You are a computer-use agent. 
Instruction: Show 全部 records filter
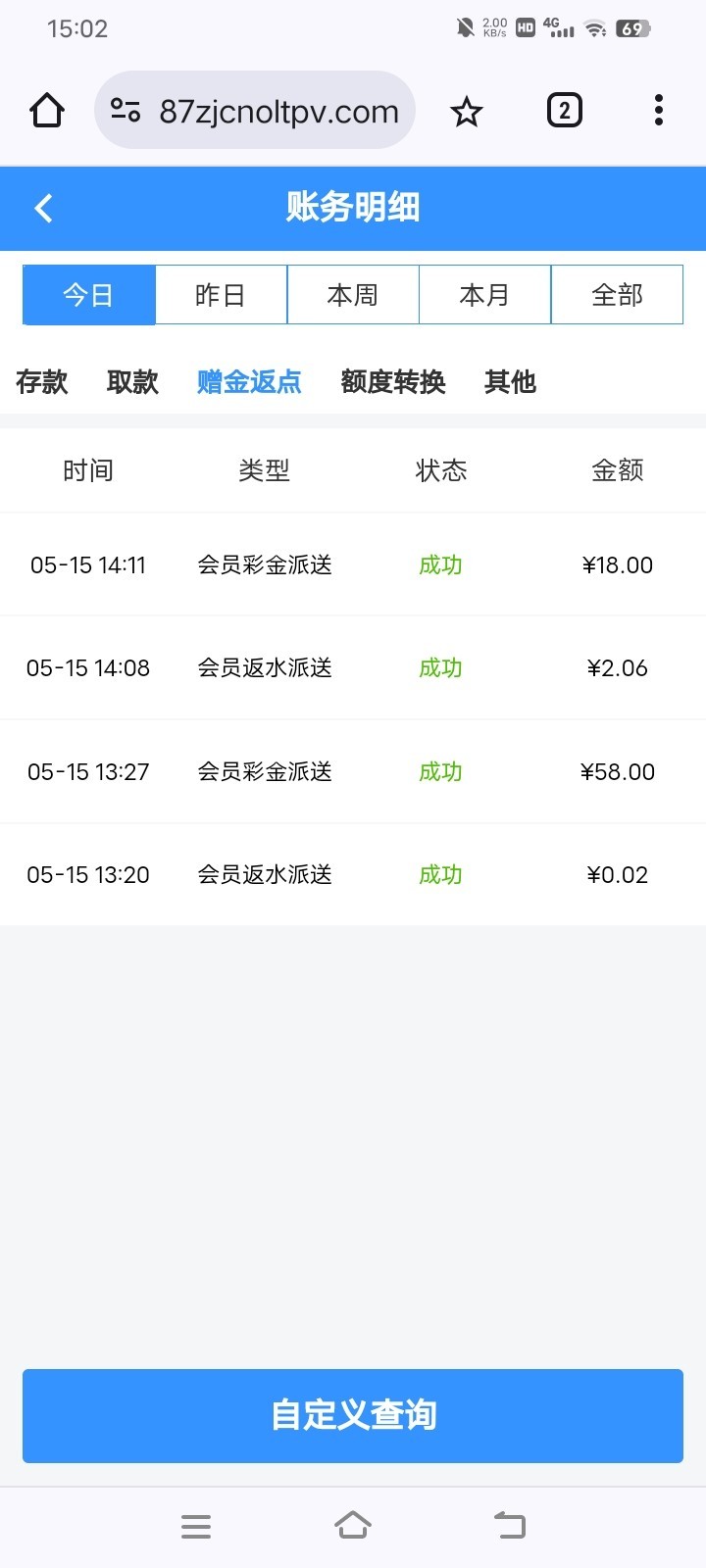point(617,295)
